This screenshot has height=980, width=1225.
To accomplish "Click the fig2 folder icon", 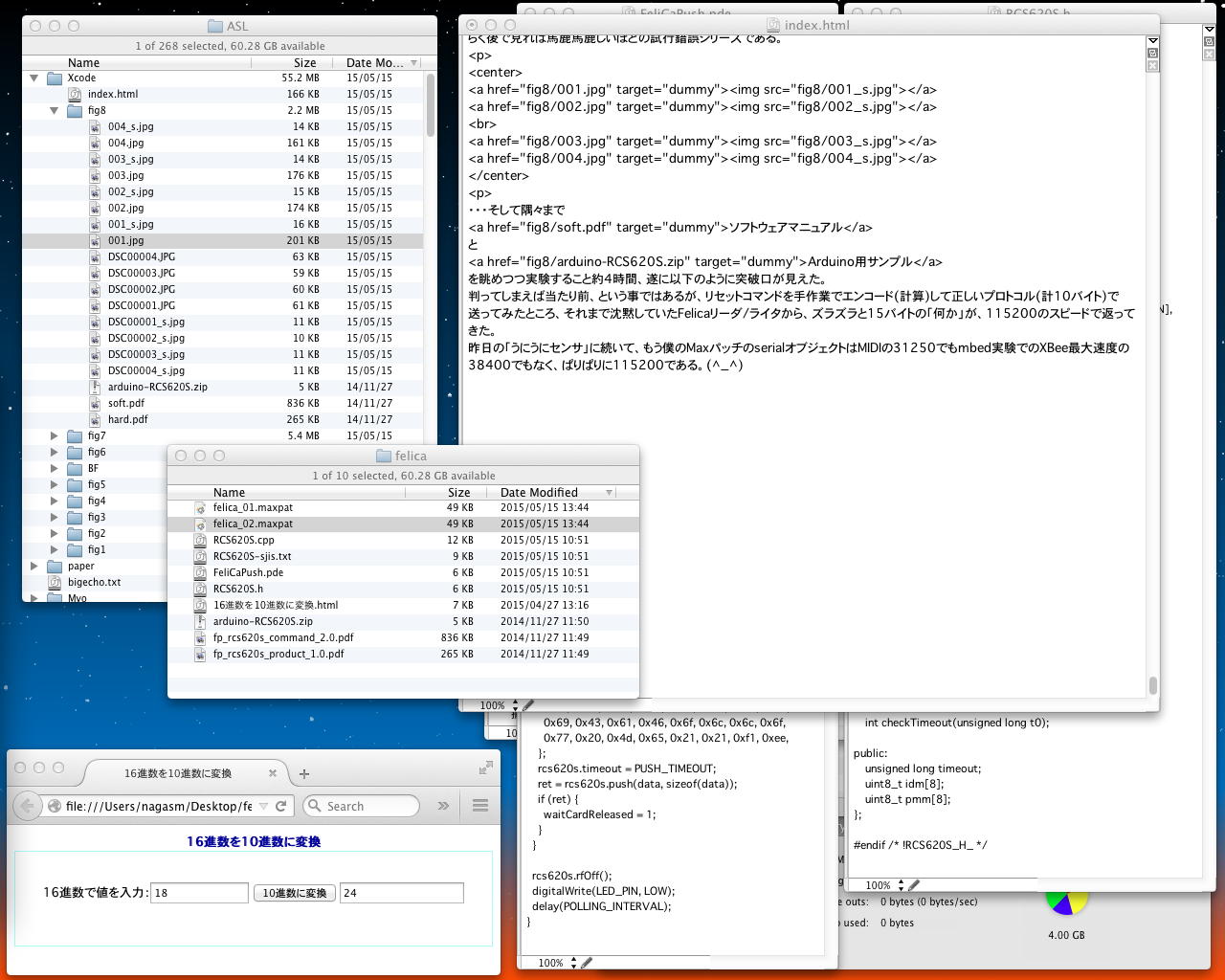I will (x=75, y=534).
